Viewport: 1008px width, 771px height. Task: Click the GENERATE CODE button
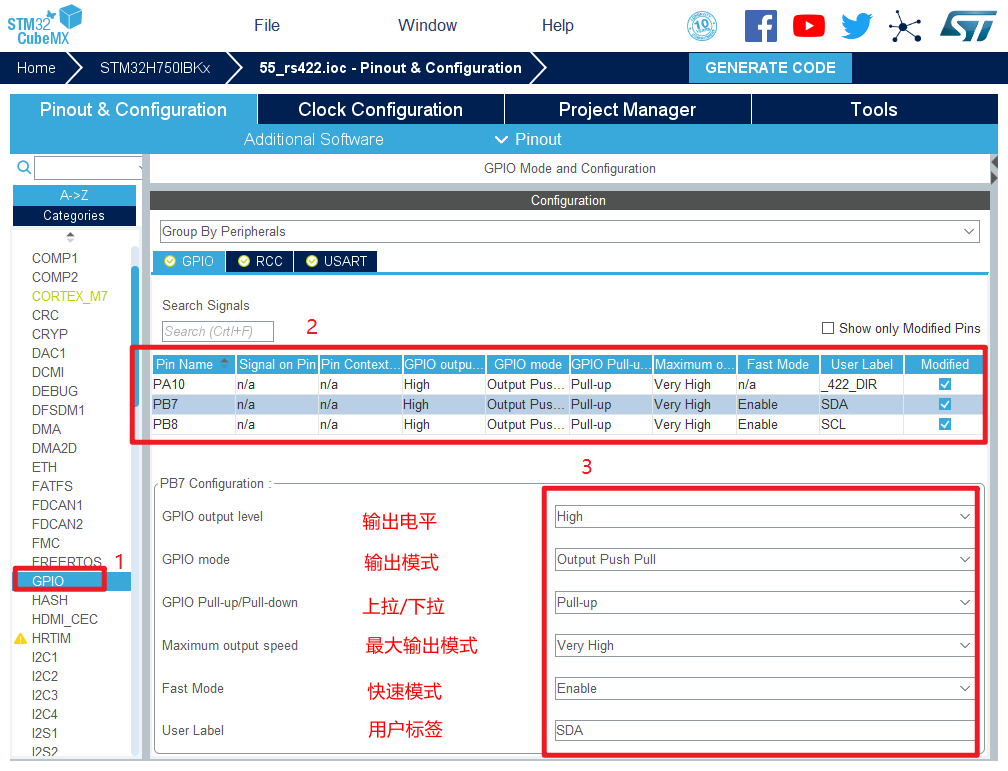[770, 68]
